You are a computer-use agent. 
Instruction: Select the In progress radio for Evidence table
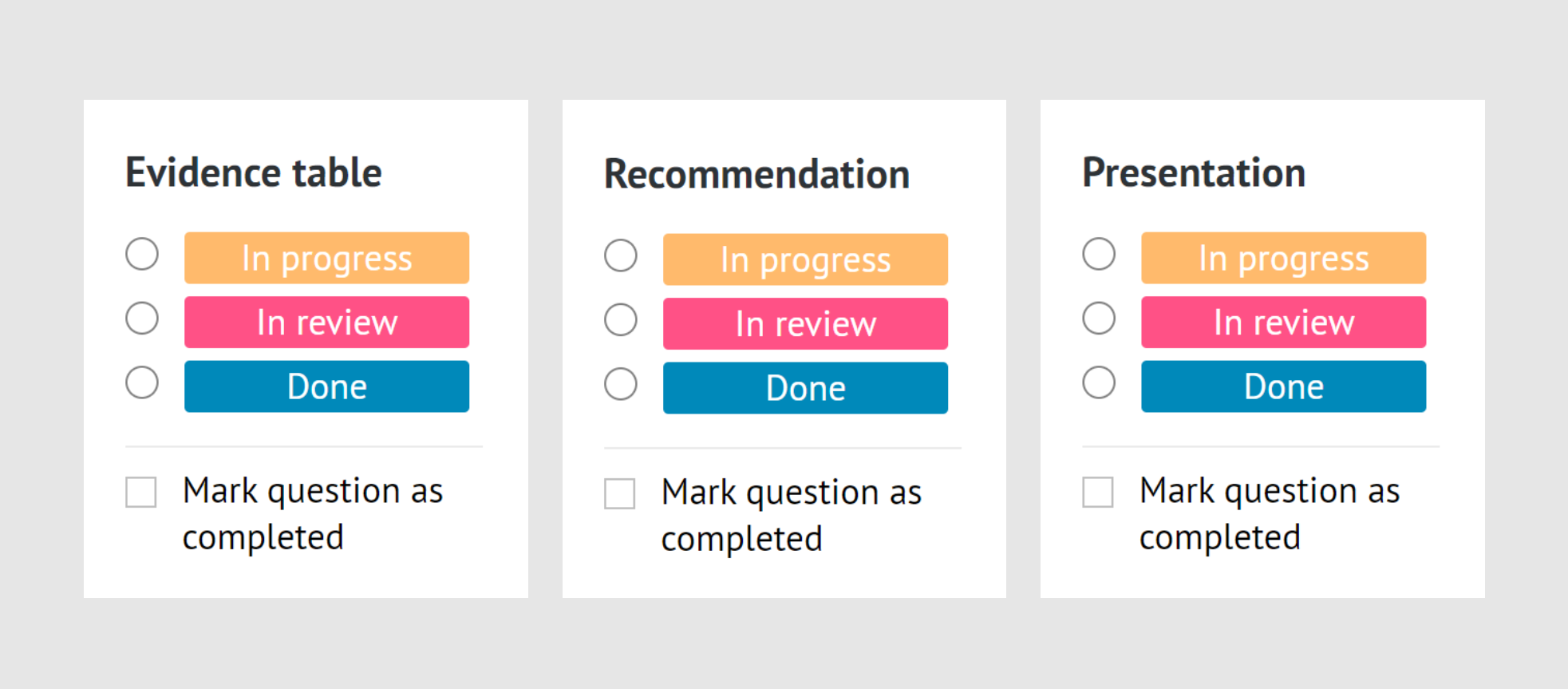(x=141, y=254)
